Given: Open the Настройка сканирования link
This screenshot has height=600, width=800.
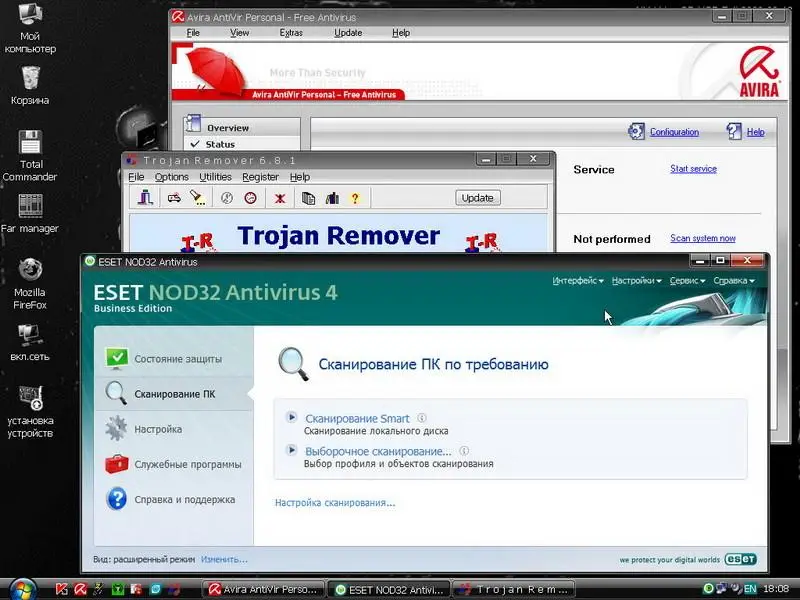Looking at the screenshot, I should click(335, 503).
